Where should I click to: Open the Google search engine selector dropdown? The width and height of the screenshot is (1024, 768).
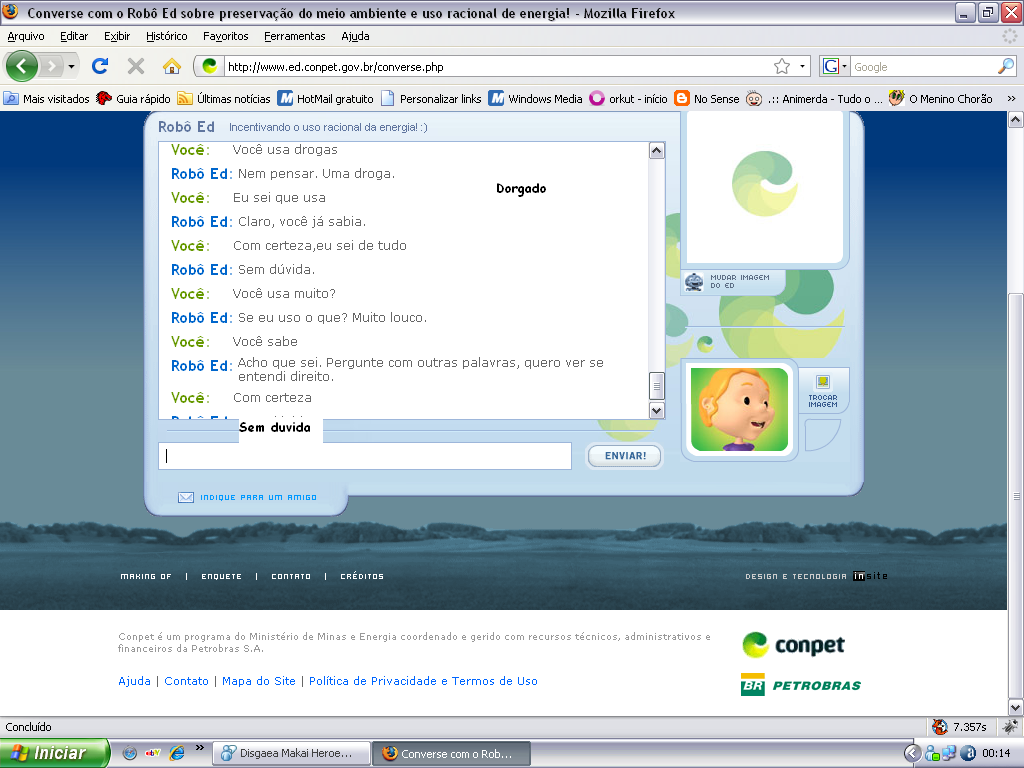[844, 66]
